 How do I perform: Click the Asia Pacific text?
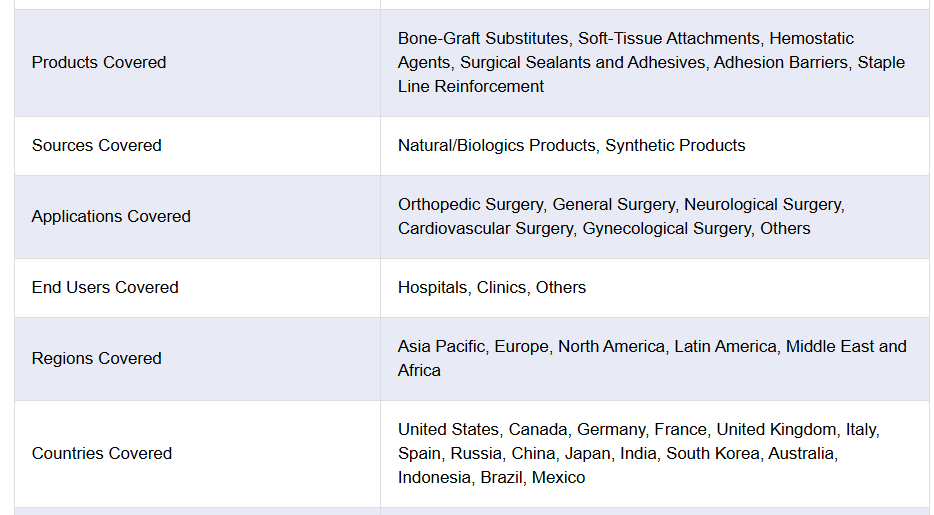coord(443,346)
